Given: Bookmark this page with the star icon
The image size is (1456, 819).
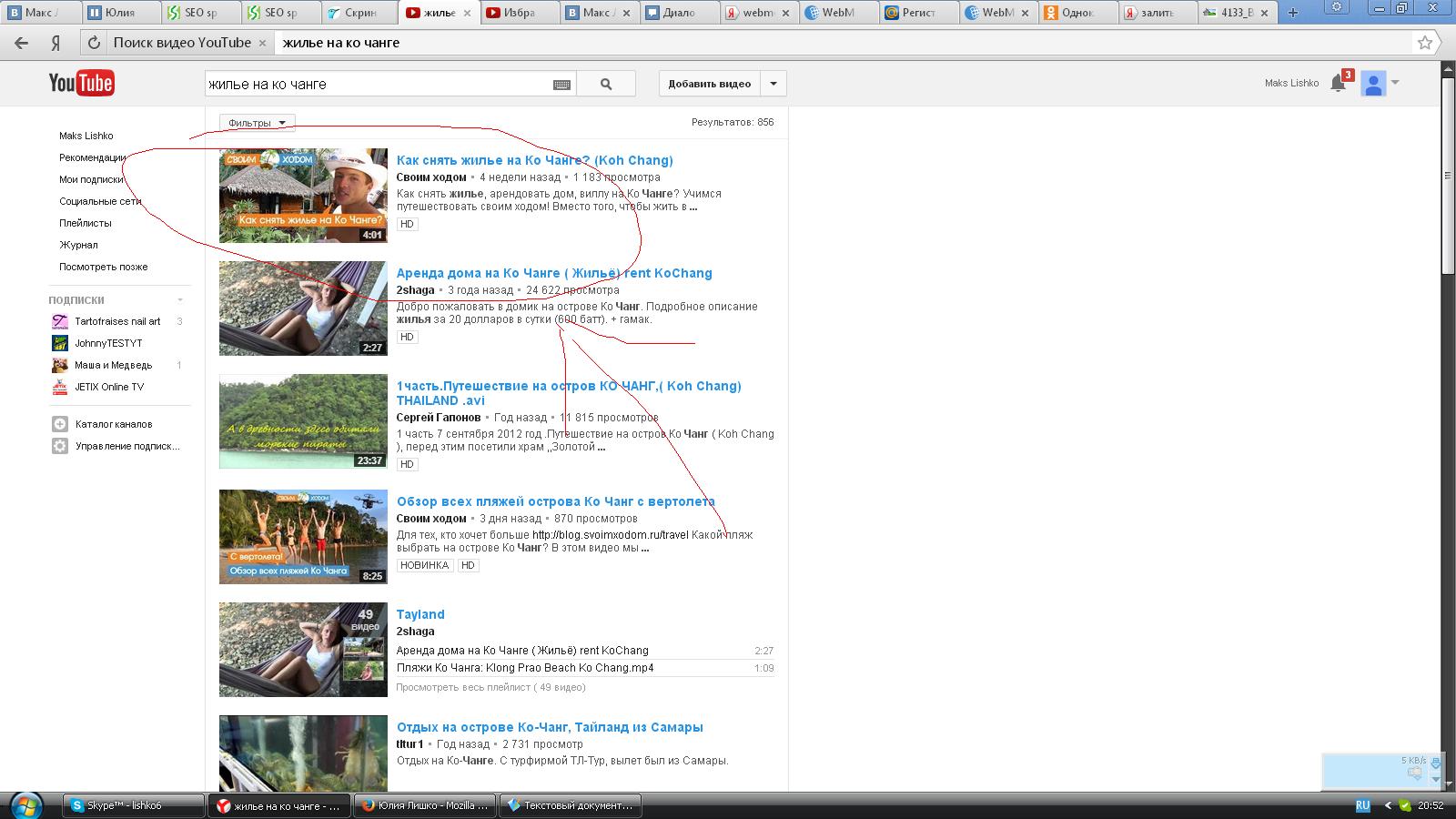Looking at the screenshot, I should [1425, 43].
